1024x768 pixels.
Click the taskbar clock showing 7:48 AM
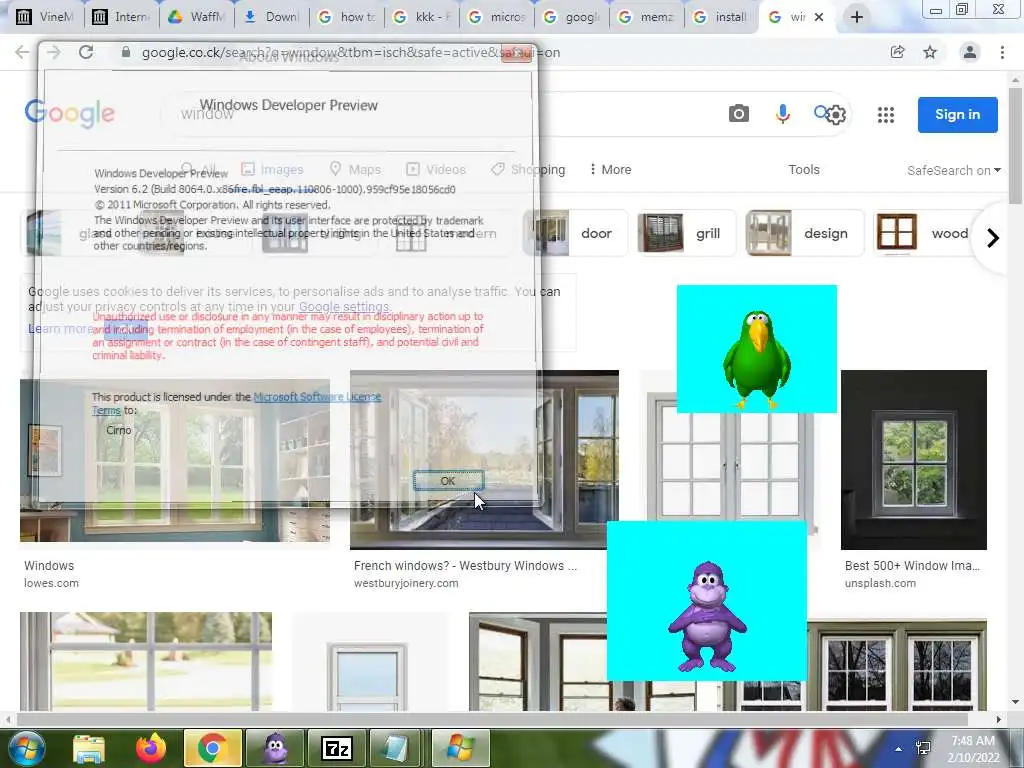[973, 748]
